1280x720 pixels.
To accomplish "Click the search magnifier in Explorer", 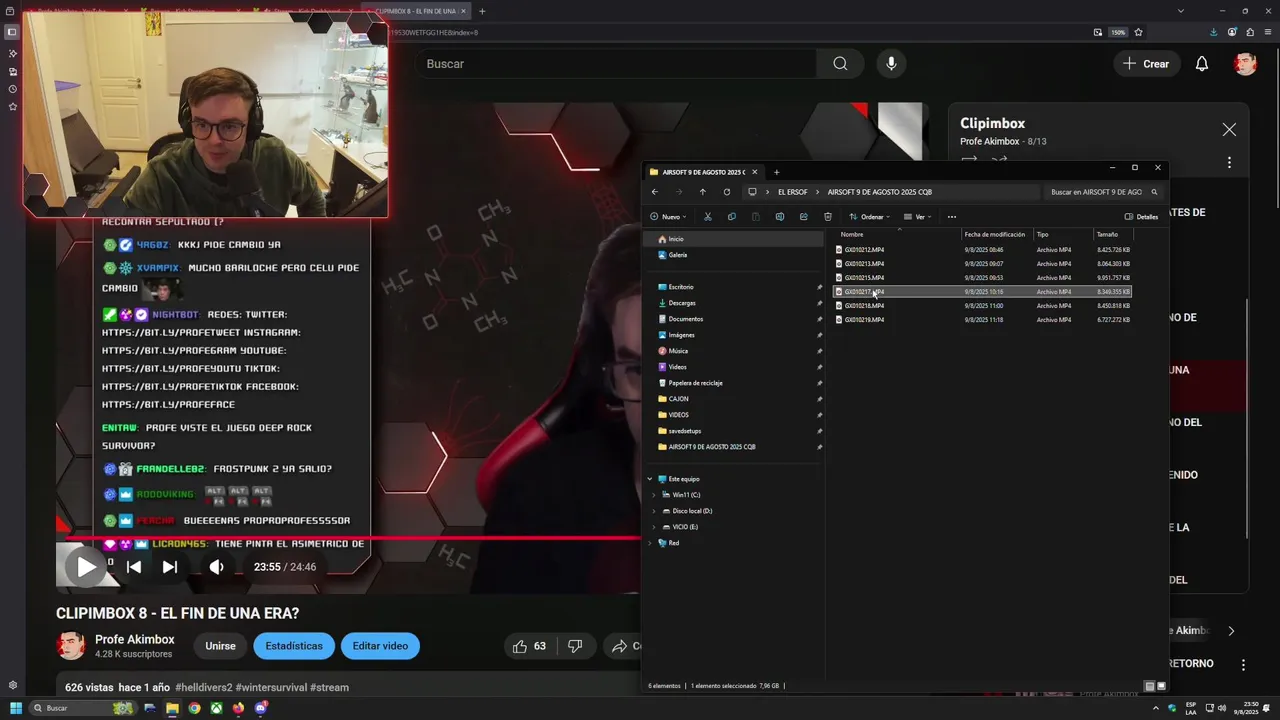I will coord(1154,192).
